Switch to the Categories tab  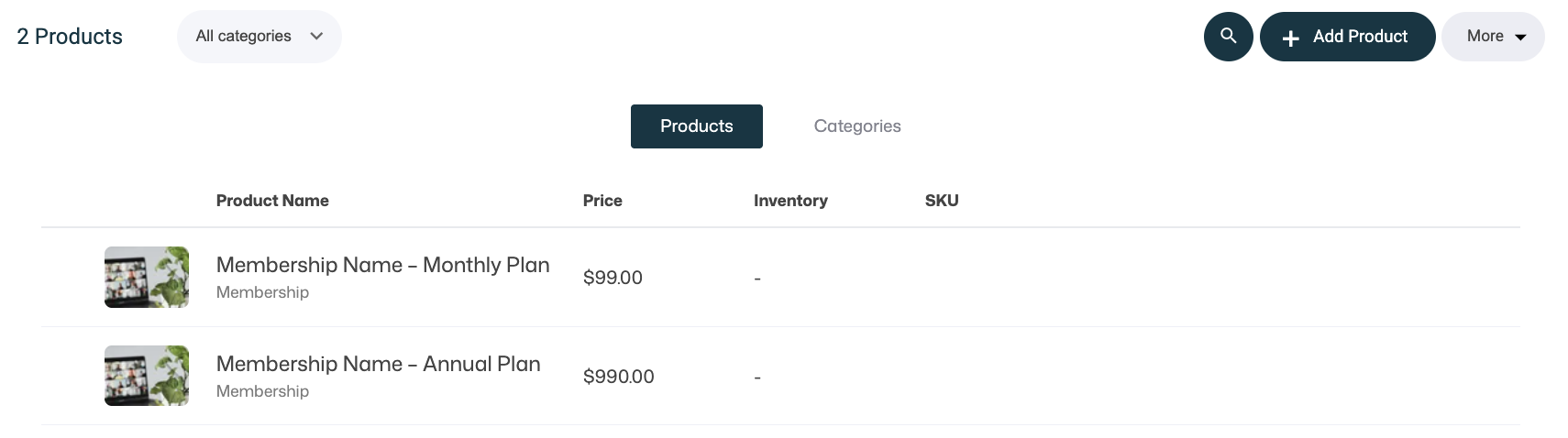coord(856,126)
